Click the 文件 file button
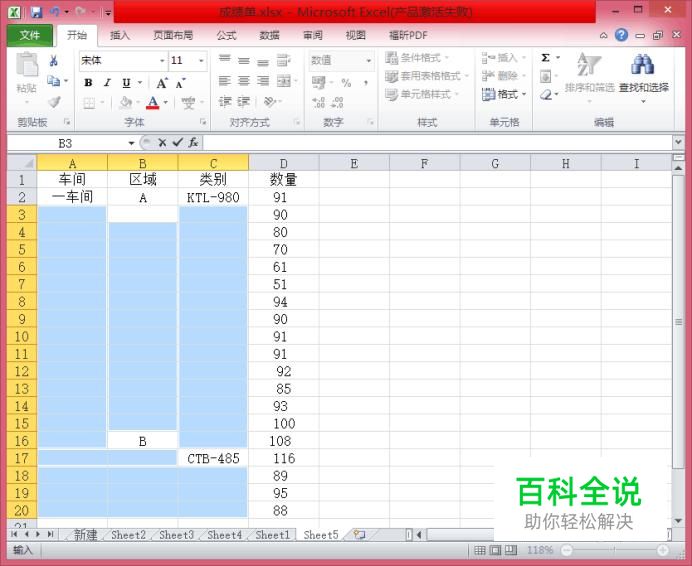This screenshot has width=692, height=566. [x=30, y=35]
